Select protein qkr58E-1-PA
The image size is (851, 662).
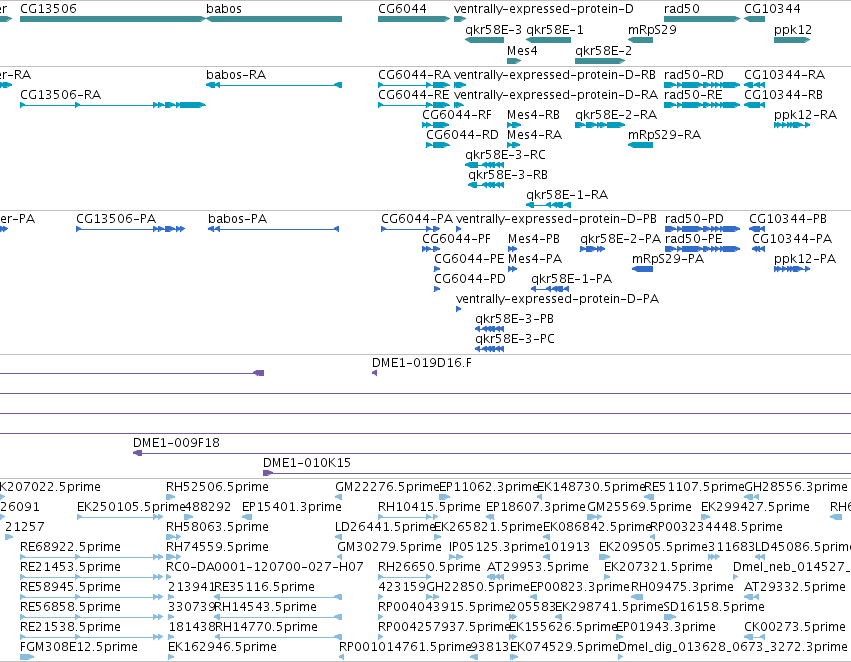(550, 289)
